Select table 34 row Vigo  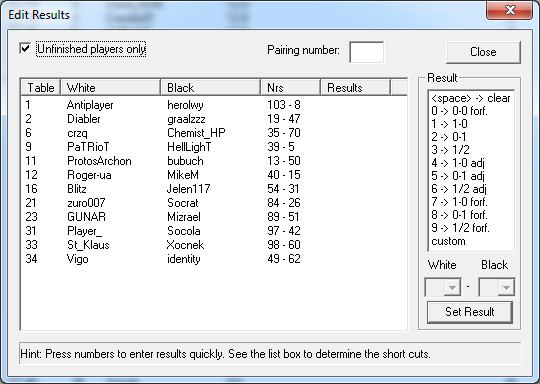(214, 259)
